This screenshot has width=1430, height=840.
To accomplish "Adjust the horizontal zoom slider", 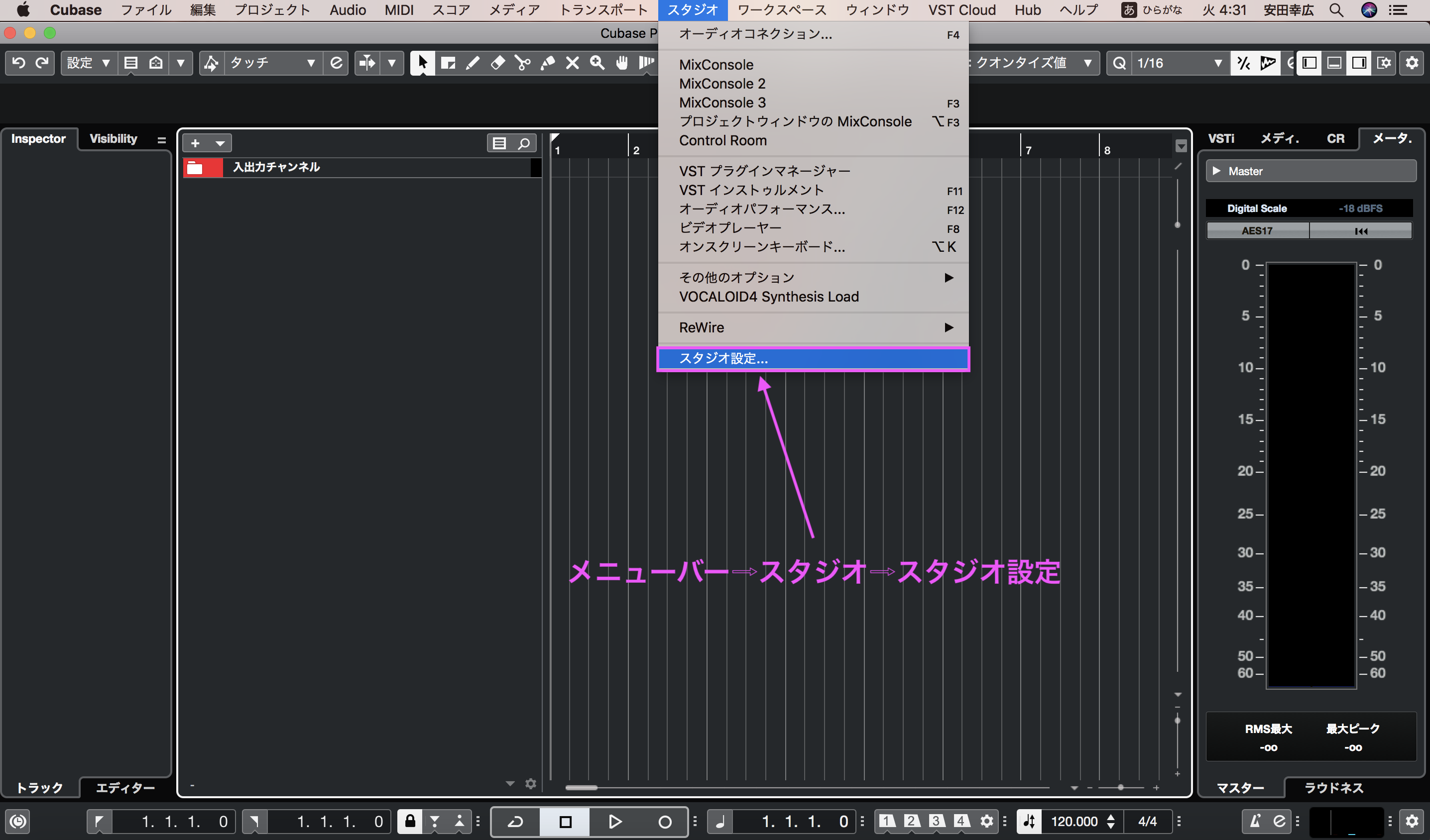I will (x=1120, y=787).
